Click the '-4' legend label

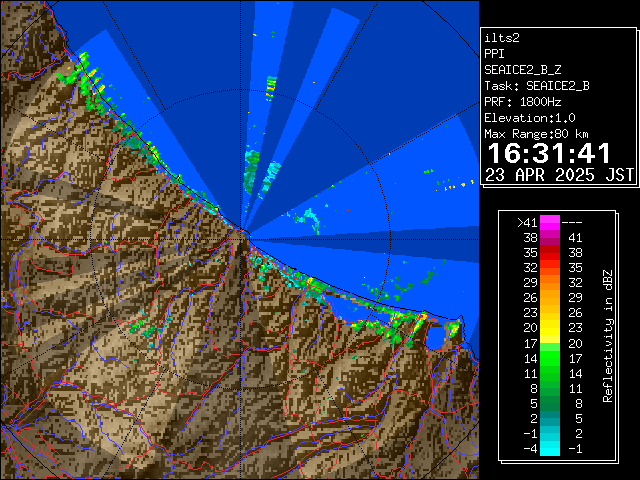point(530,449)
